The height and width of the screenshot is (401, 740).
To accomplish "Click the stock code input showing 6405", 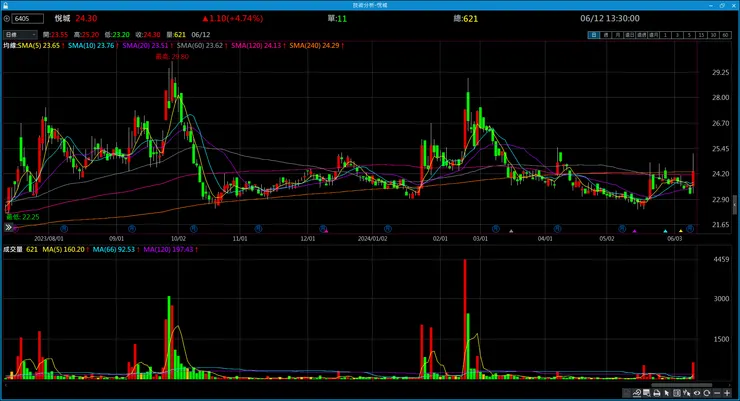I will click(x=27, y=18).
